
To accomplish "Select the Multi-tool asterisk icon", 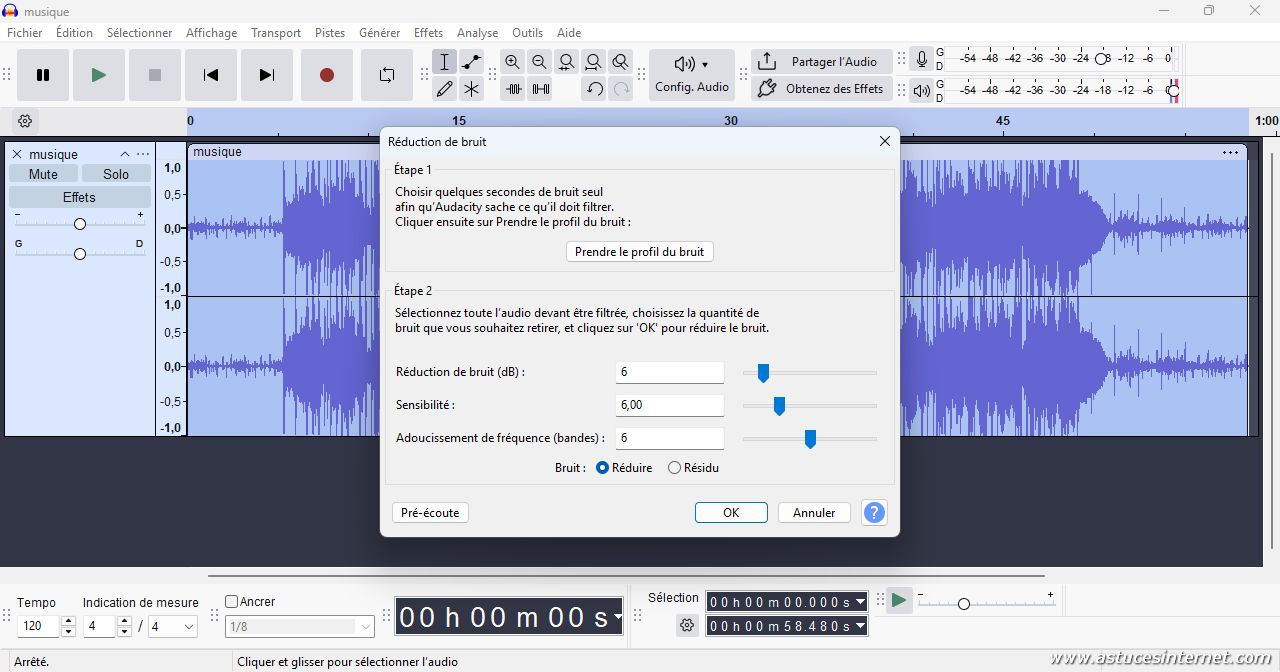I will [x=471, y=89].
